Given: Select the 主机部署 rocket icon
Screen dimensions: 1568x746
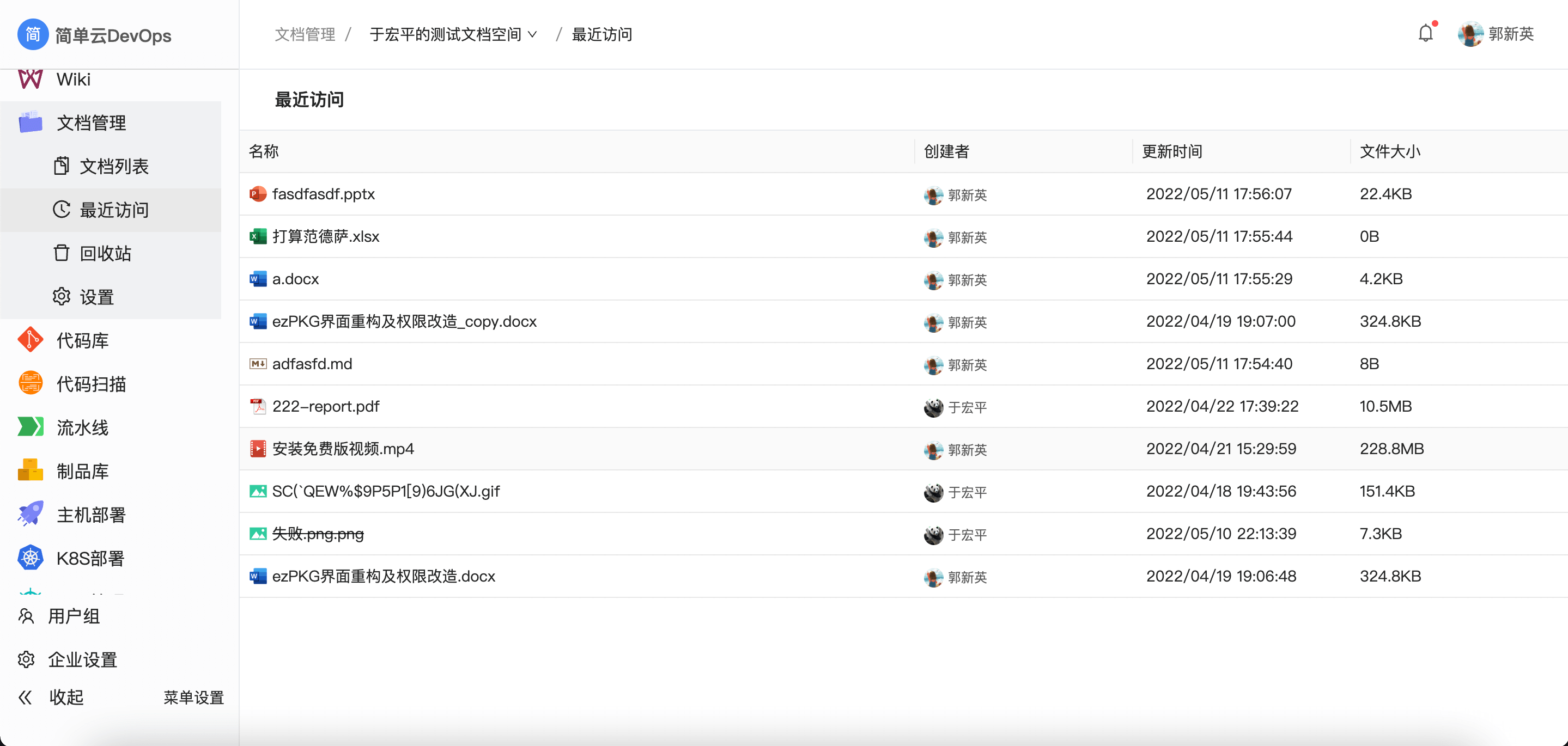Looking at the screenshot, I should (30, 514).
